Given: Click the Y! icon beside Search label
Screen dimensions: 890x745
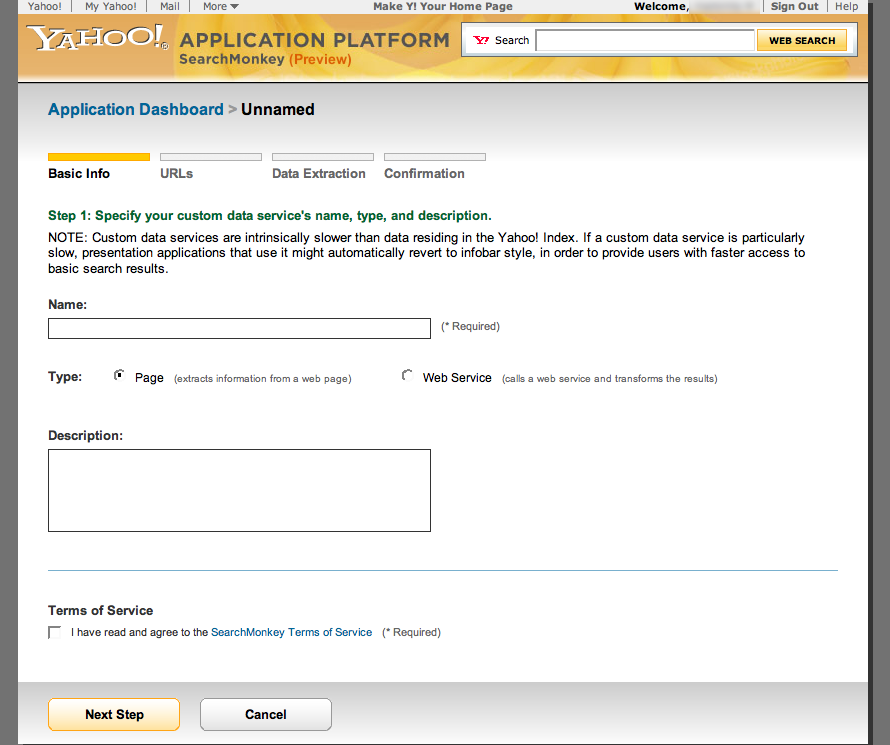Looking at the screenshot, I should [481, 40].
